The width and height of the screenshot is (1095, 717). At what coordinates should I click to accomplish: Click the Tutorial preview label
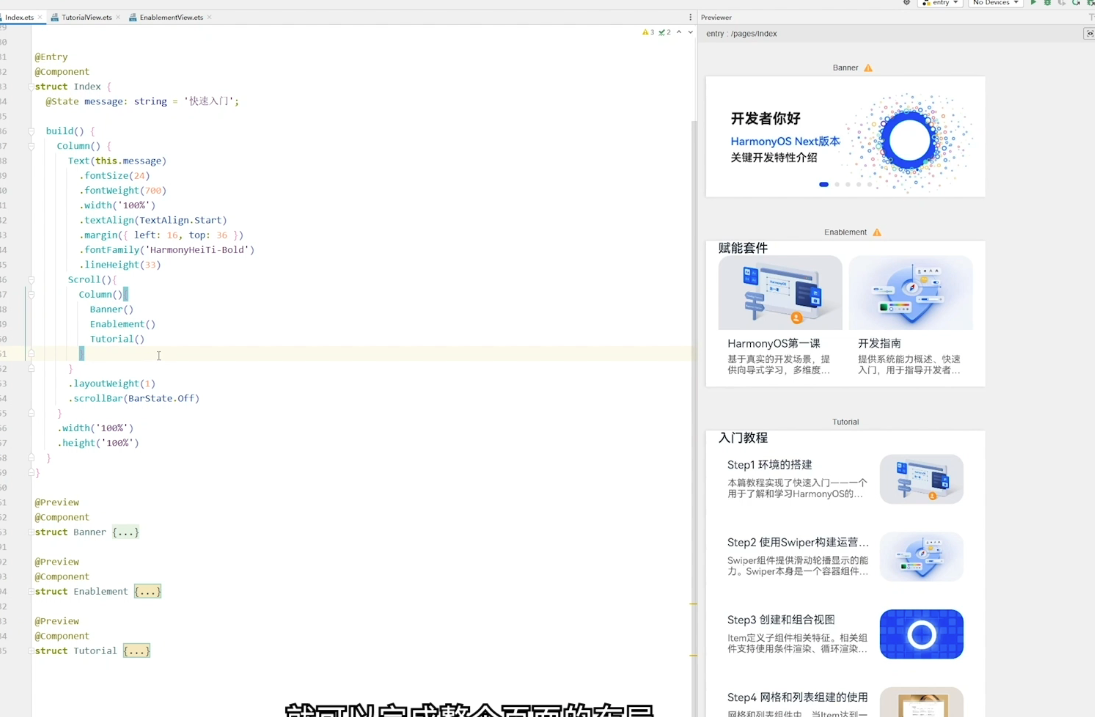click(846, 422)
